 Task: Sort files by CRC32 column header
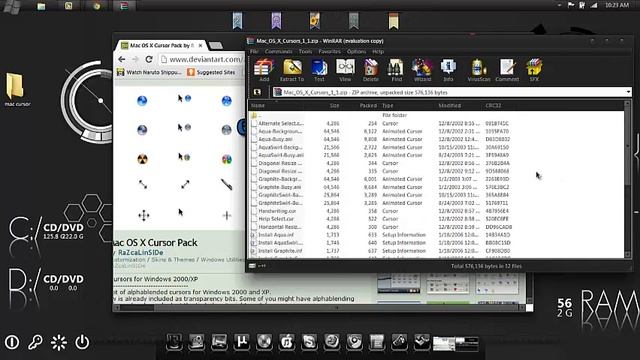point(493,105)
